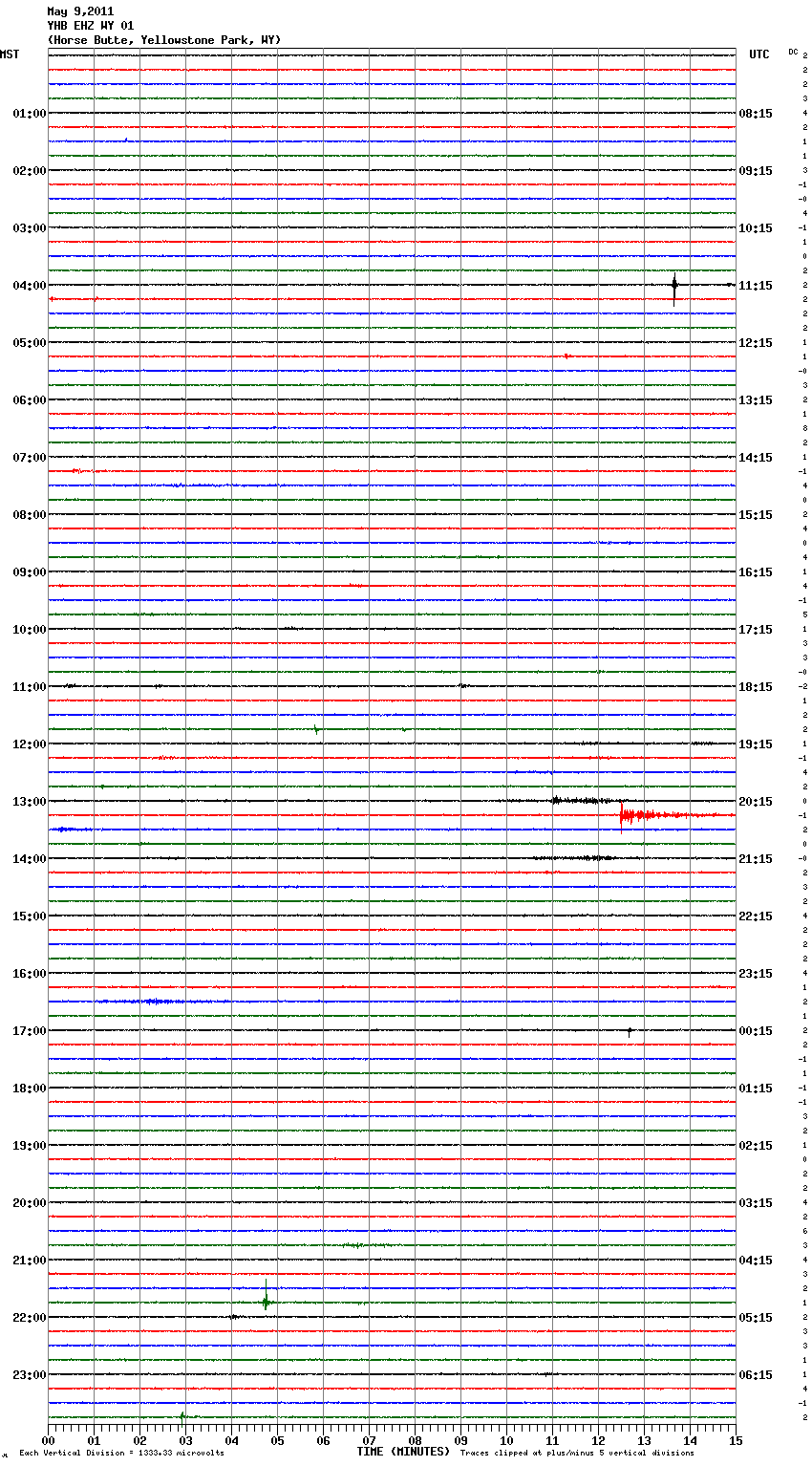Select the MST time label "20:00"
812x1466 pixels.
point(29,1203)
